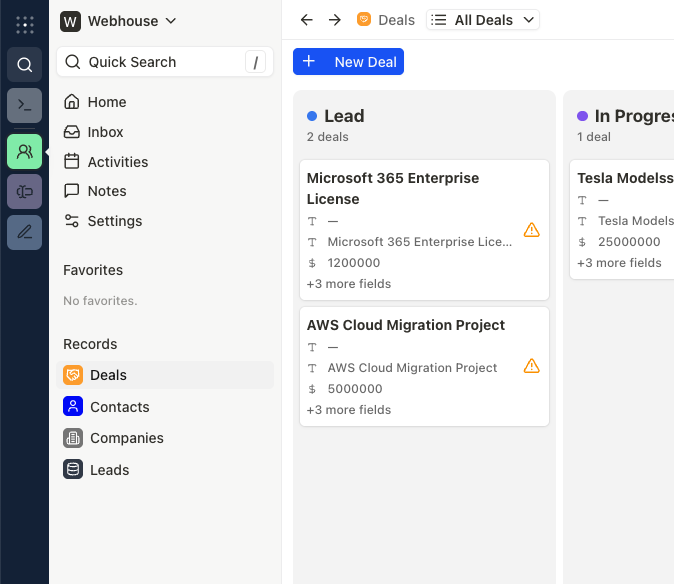Open the app launcher dots grid
674x584 pixels.
(x=25, y=24)
